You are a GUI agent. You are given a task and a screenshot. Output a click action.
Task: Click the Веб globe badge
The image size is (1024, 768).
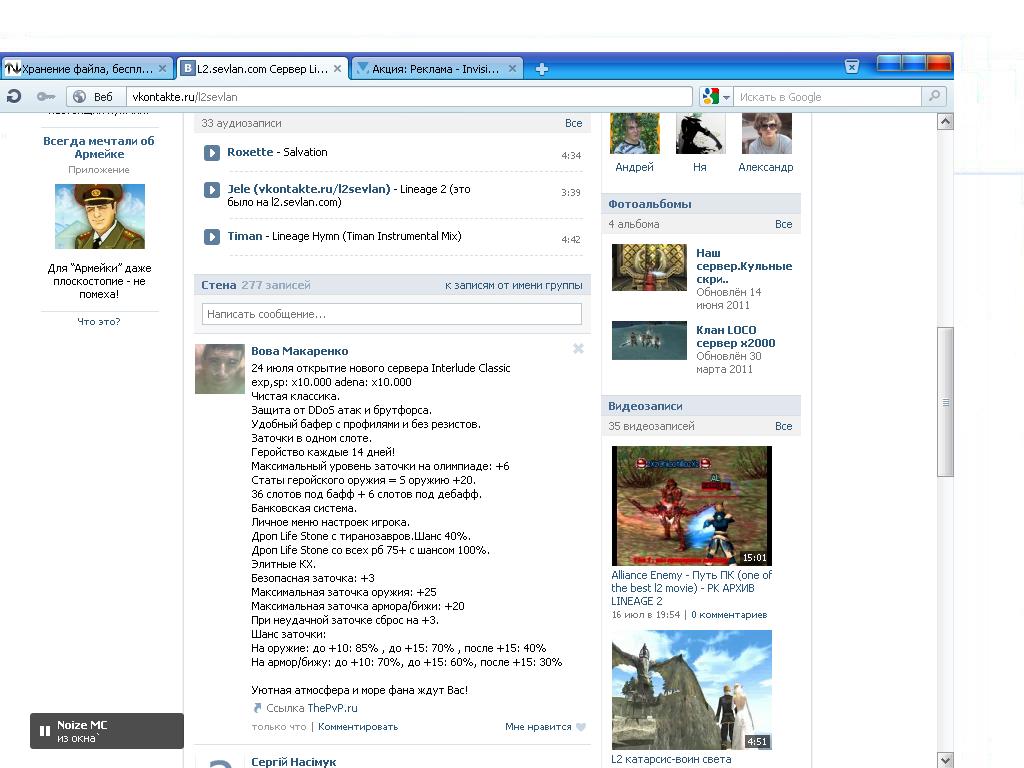pyautogui.click(x=95, y=97)
